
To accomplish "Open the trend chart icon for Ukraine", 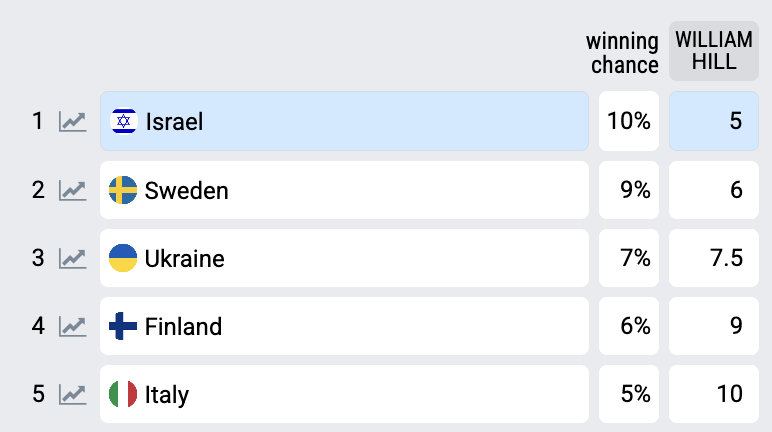I will pos(72,258).
